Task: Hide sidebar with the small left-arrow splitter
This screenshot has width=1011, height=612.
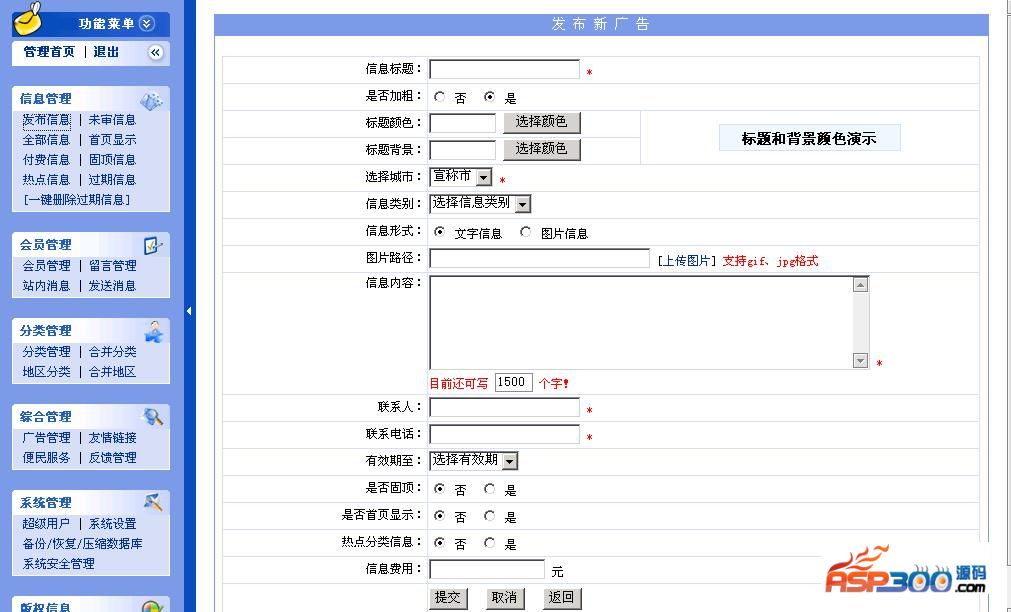Action: tap(189, 311)
